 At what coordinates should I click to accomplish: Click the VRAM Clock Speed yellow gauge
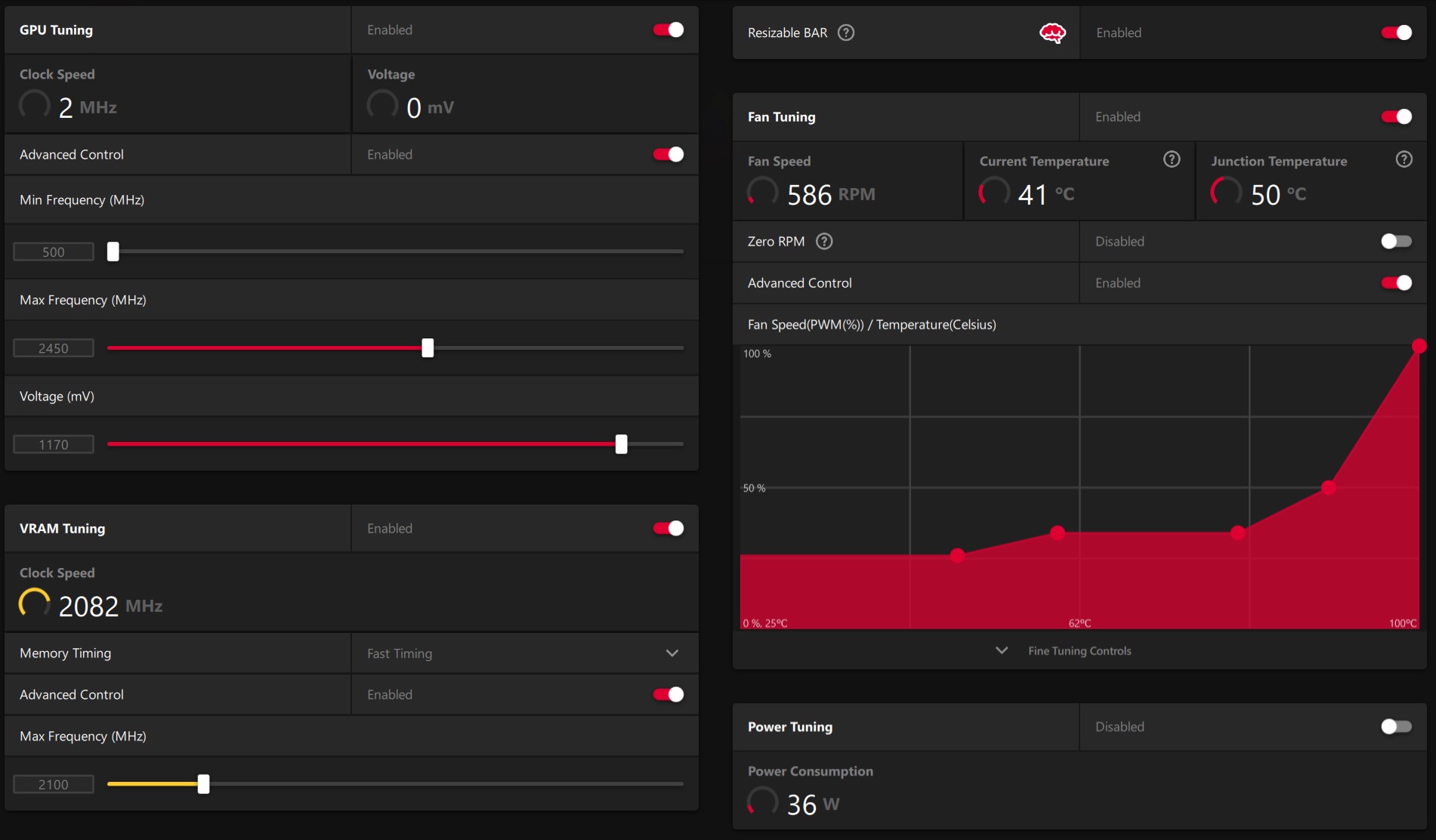tap(35, 604)
